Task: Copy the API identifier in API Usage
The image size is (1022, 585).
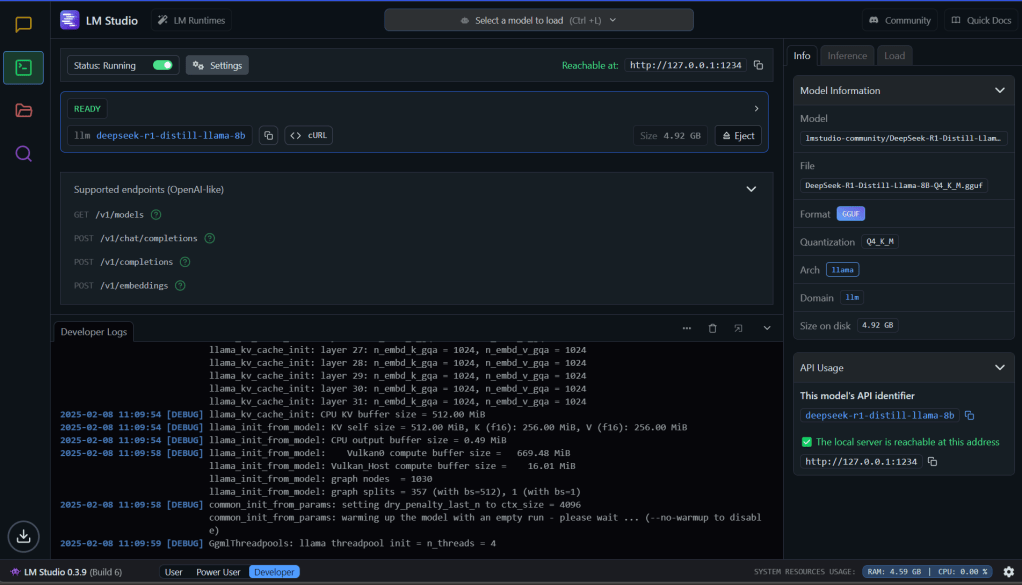Action: tap(969, 415)
